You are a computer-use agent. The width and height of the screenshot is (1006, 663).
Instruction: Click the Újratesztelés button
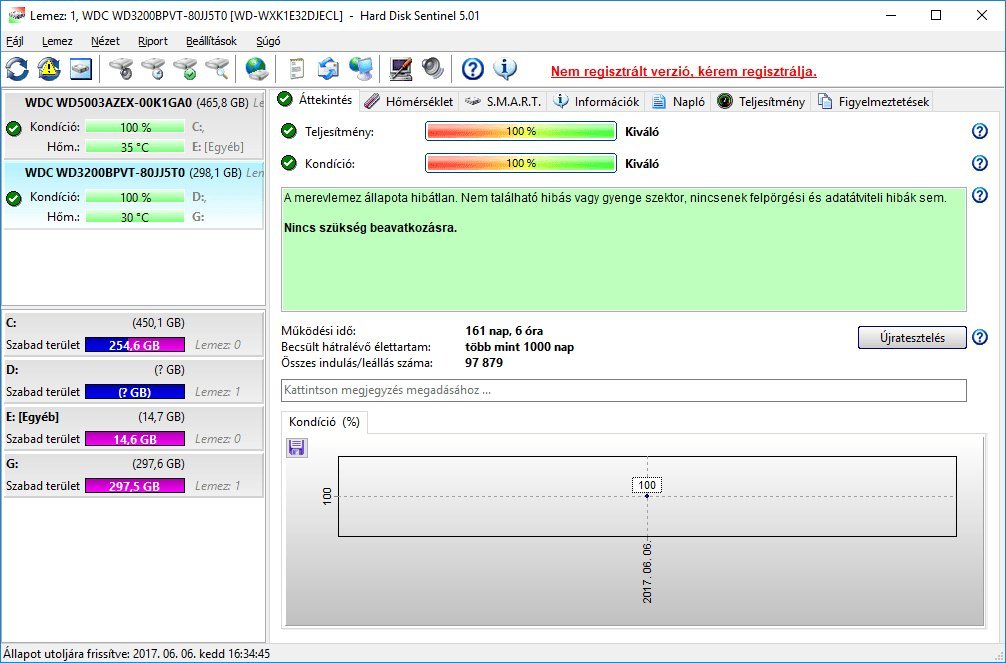click(912, 338)
